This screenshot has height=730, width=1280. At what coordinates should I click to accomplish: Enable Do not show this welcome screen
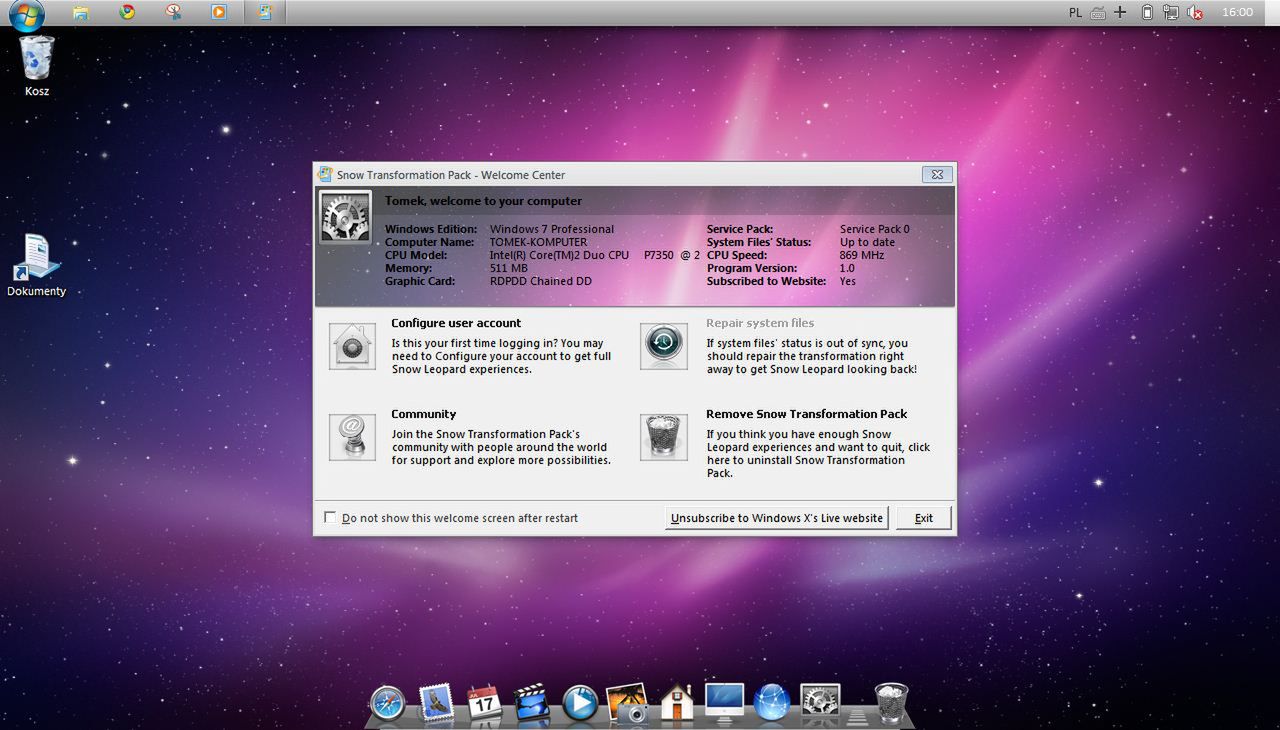coord(330,518)
